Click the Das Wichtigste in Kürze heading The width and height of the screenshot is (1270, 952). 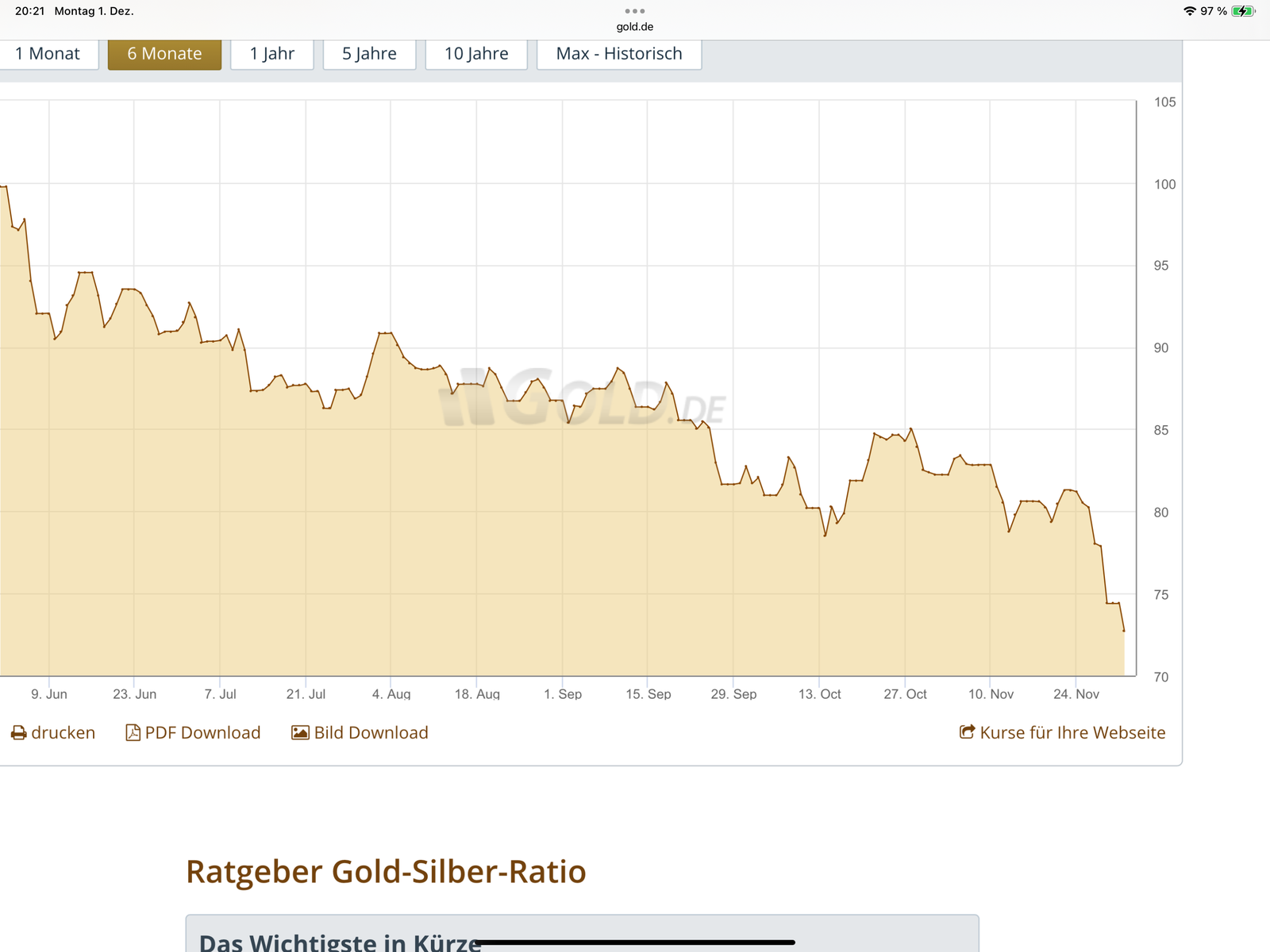pos(340,942)
